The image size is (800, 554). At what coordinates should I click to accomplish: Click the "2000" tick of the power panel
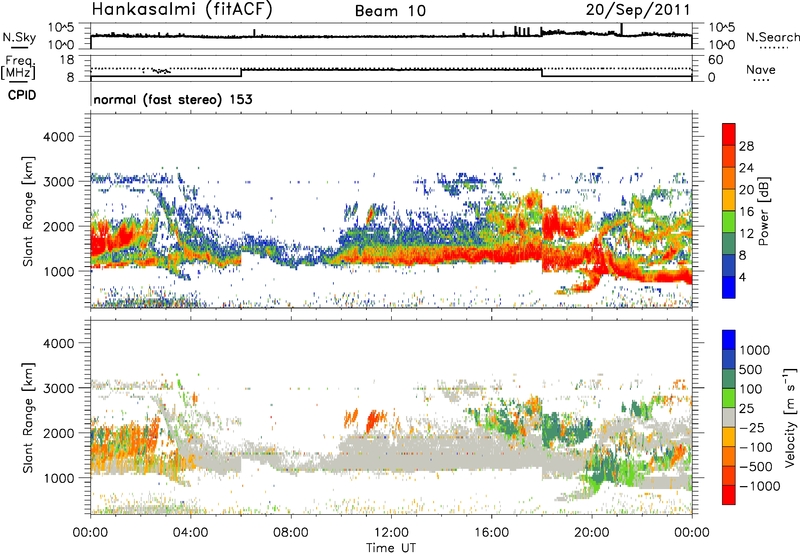[x=58, y=226]
